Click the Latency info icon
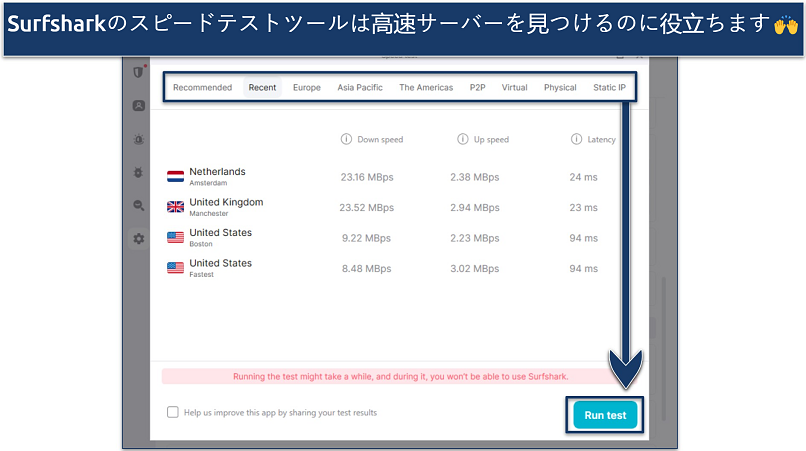 [576, 140]
